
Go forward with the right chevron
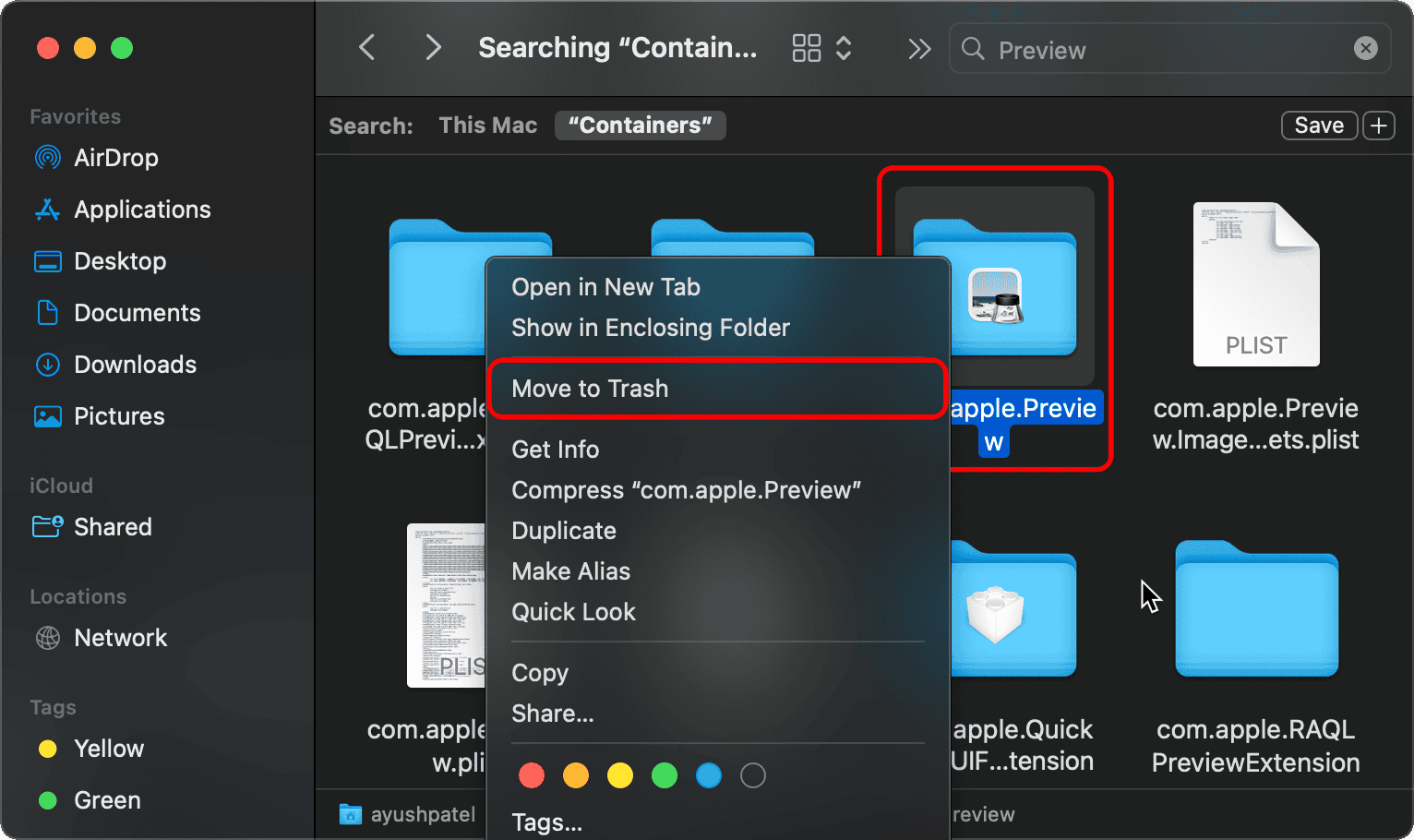[433, 48]
